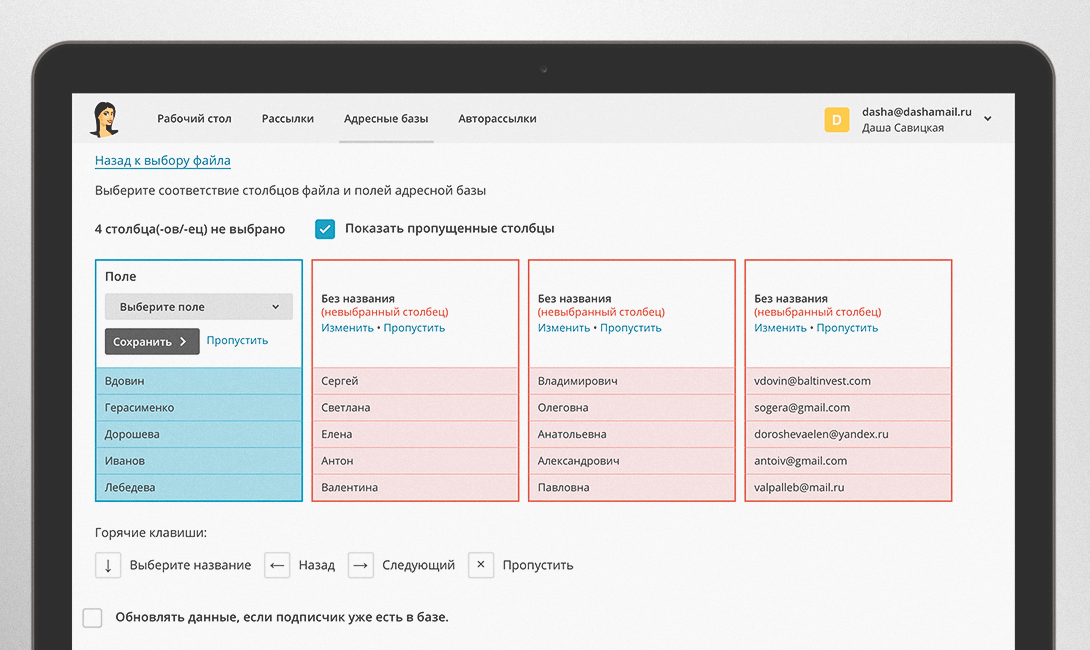Click the 'Светлана' cell
The width and height of the screenshot is (1090, 650).
pyautogui.click(x=415, y=407)
